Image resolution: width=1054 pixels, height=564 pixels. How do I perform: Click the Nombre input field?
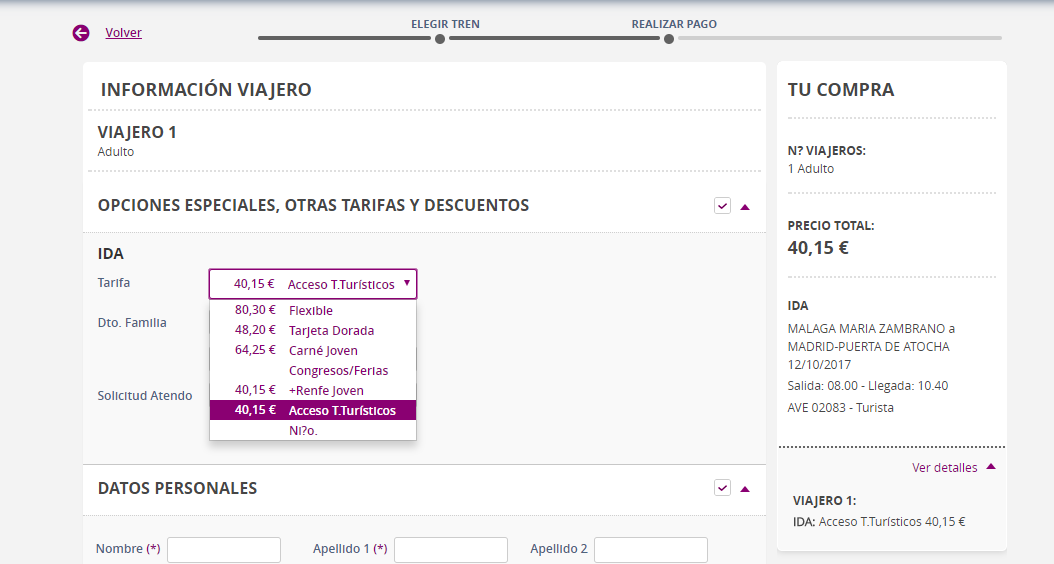224,549
